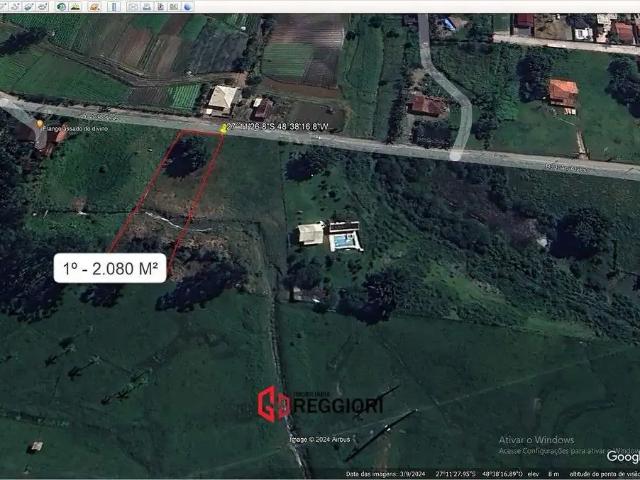This screenshot has height=480, width=640.
Task: Click the 'Frango assado do divino' place label
Action: pyautogui.click(x=76, y=129)
